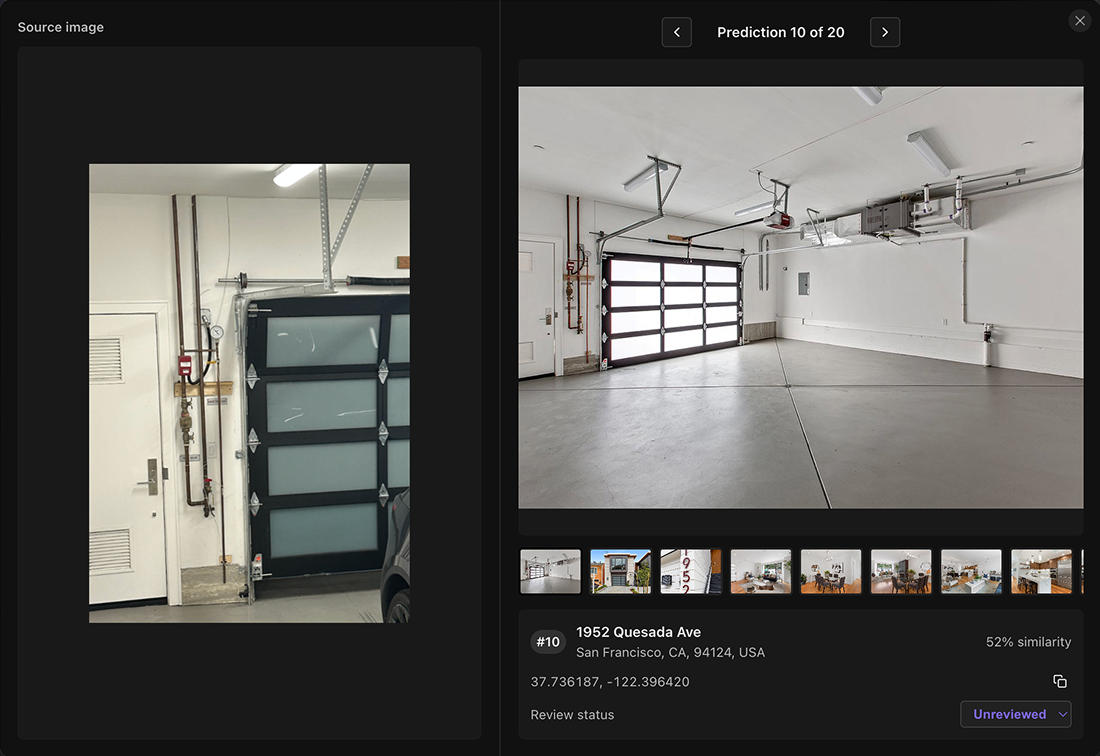Click the #10 rank badge
This screenshot has height=756, width=1100.
(548, 642)
